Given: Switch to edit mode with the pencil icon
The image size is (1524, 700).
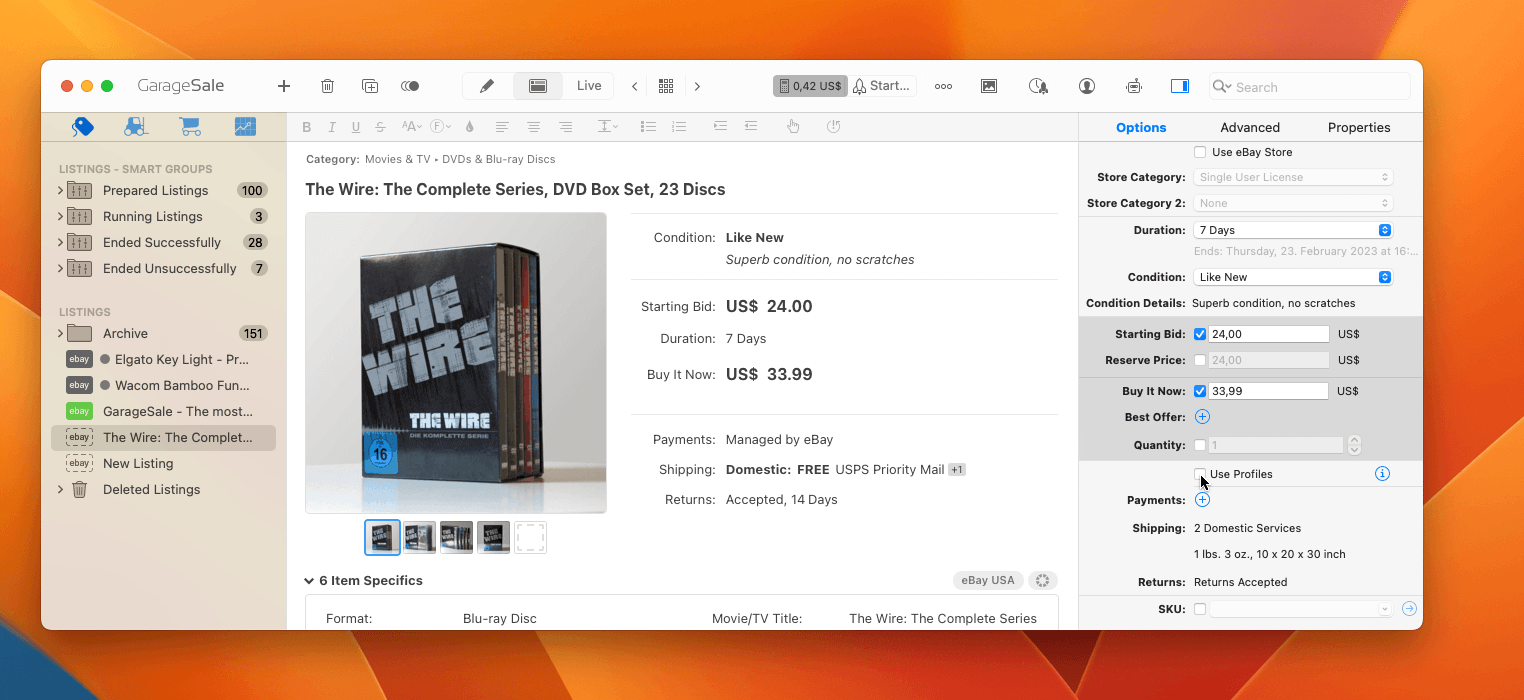Looking at the screenshot, I should click(x=487, y=86).
